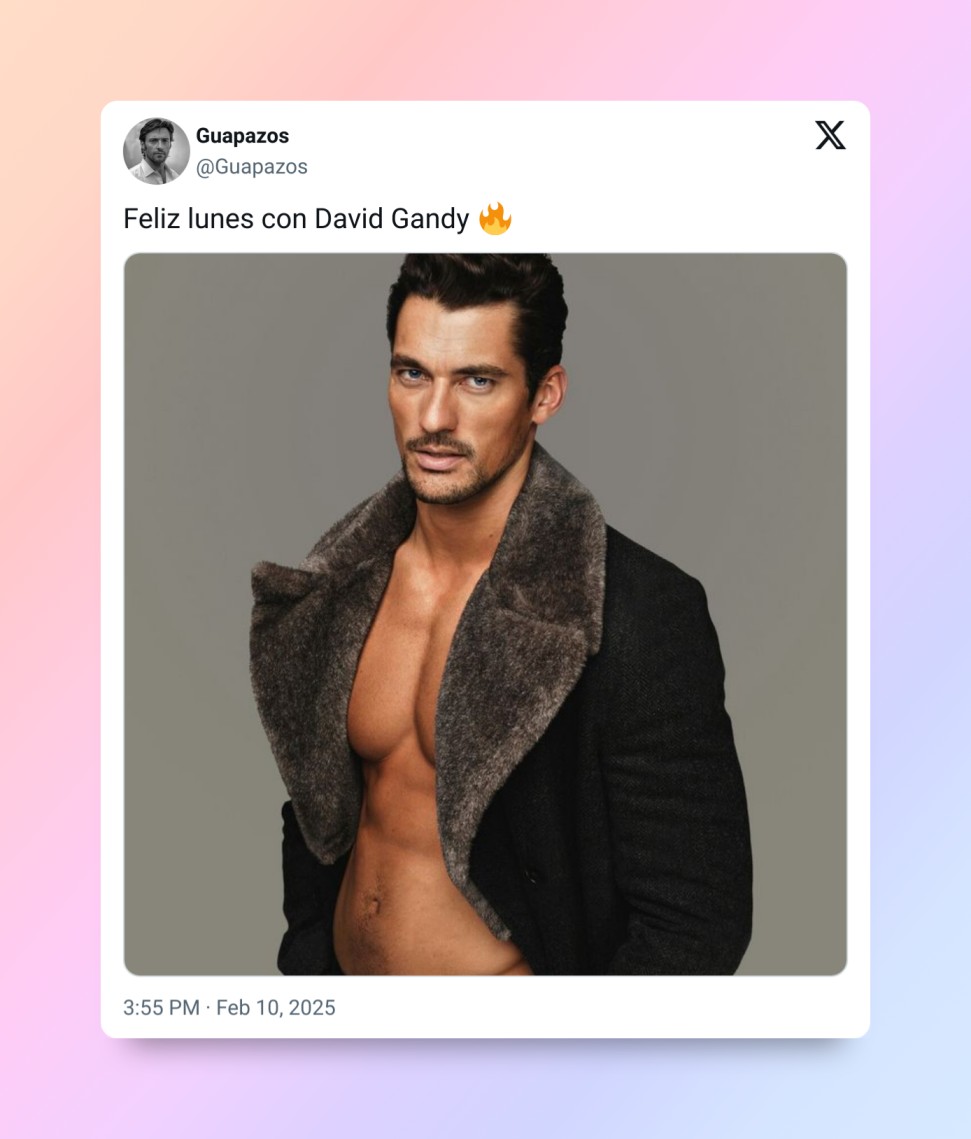Click the tweet text 'Feliz lunes con'
971x1139 pixels.
click(x=215, y=219)
